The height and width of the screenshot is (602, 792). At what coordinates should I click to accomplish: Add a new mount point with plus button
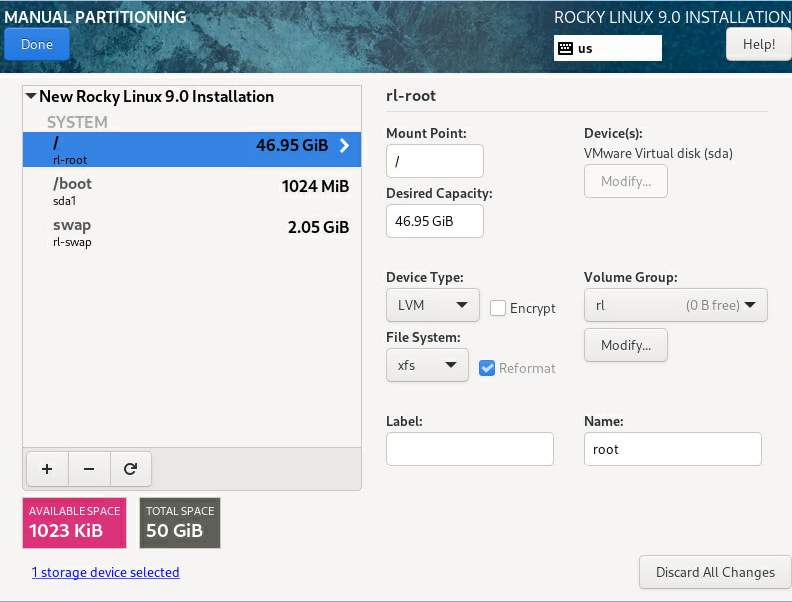(47, 469)
